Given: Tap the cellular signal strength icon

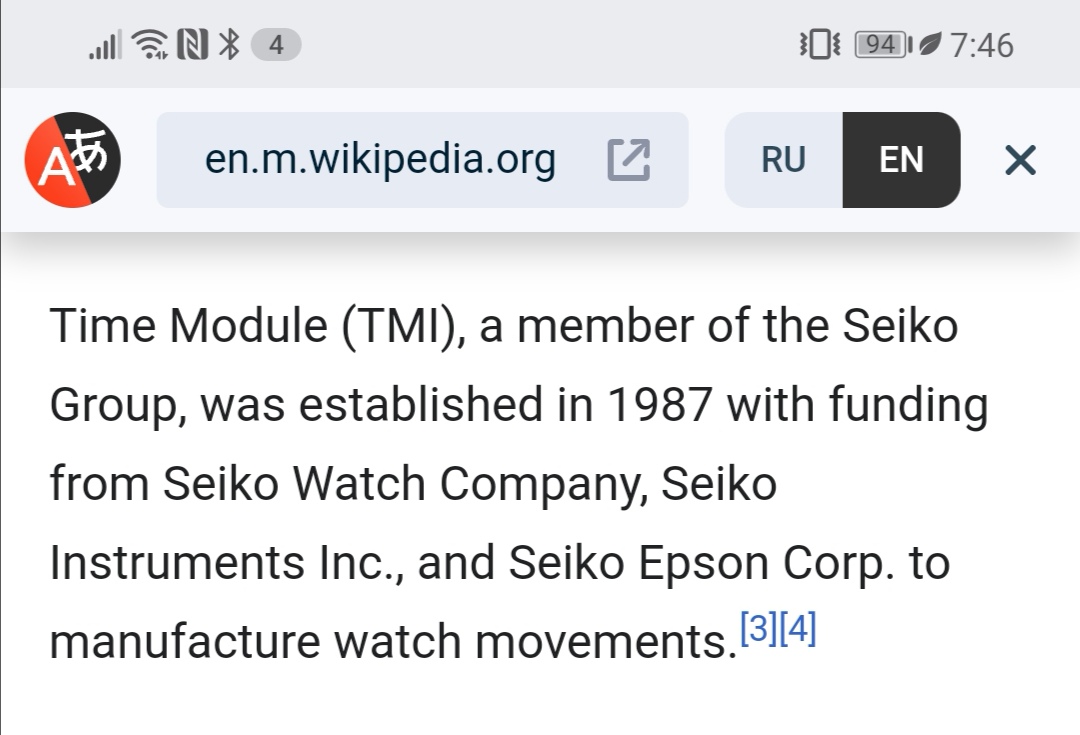Looking at the screenshot, I should [x=104, y=45].
